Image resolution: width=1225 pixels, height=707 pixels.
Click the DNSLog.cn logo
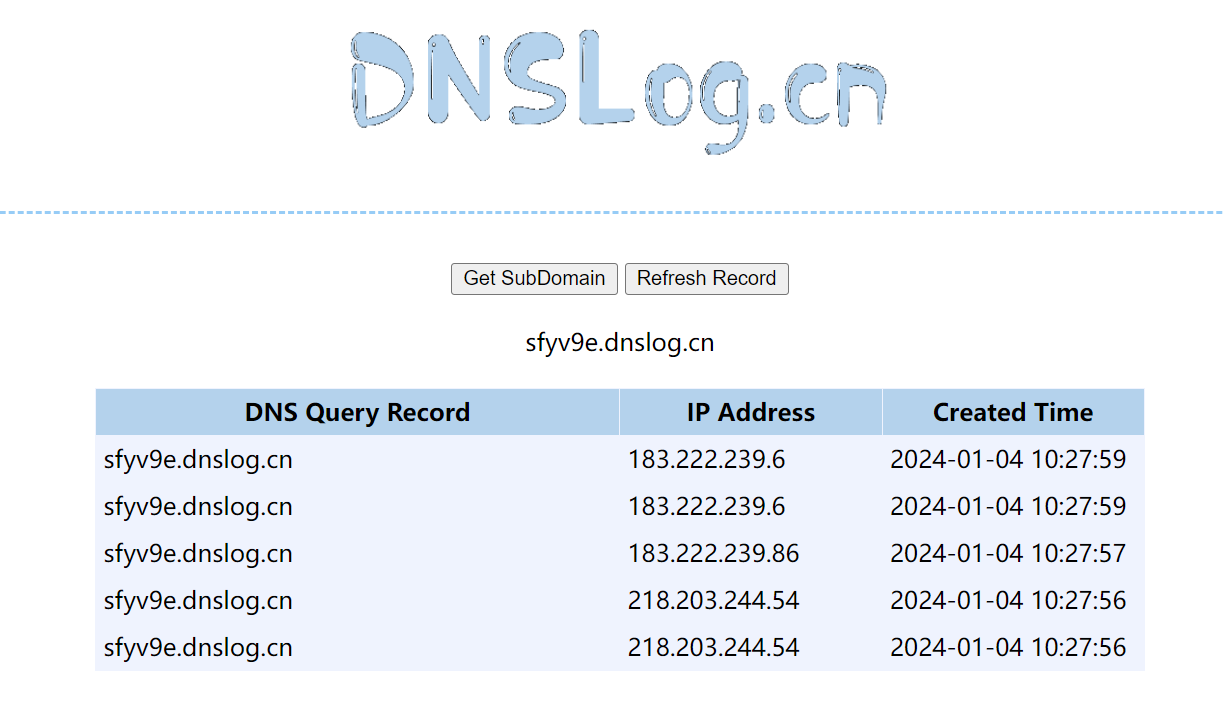tap(618, 90)
